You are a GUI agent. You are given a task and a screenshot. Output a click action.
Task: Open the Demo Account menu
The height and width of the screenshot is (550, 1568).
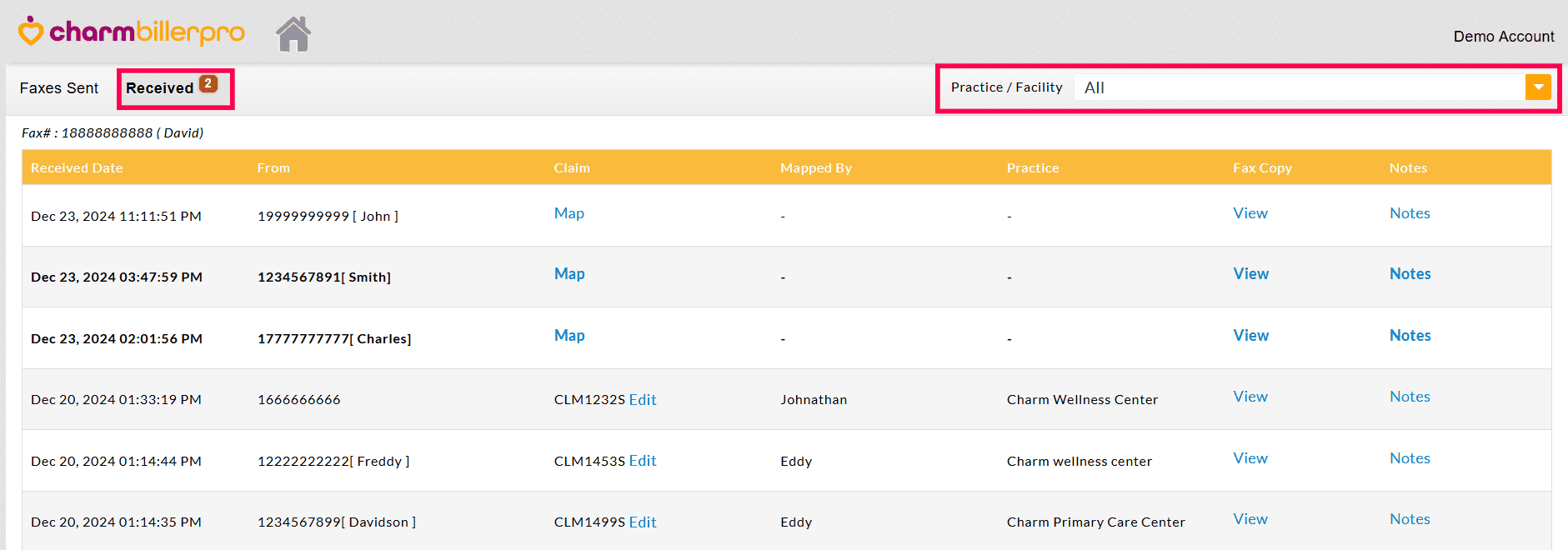[1503, 37]
